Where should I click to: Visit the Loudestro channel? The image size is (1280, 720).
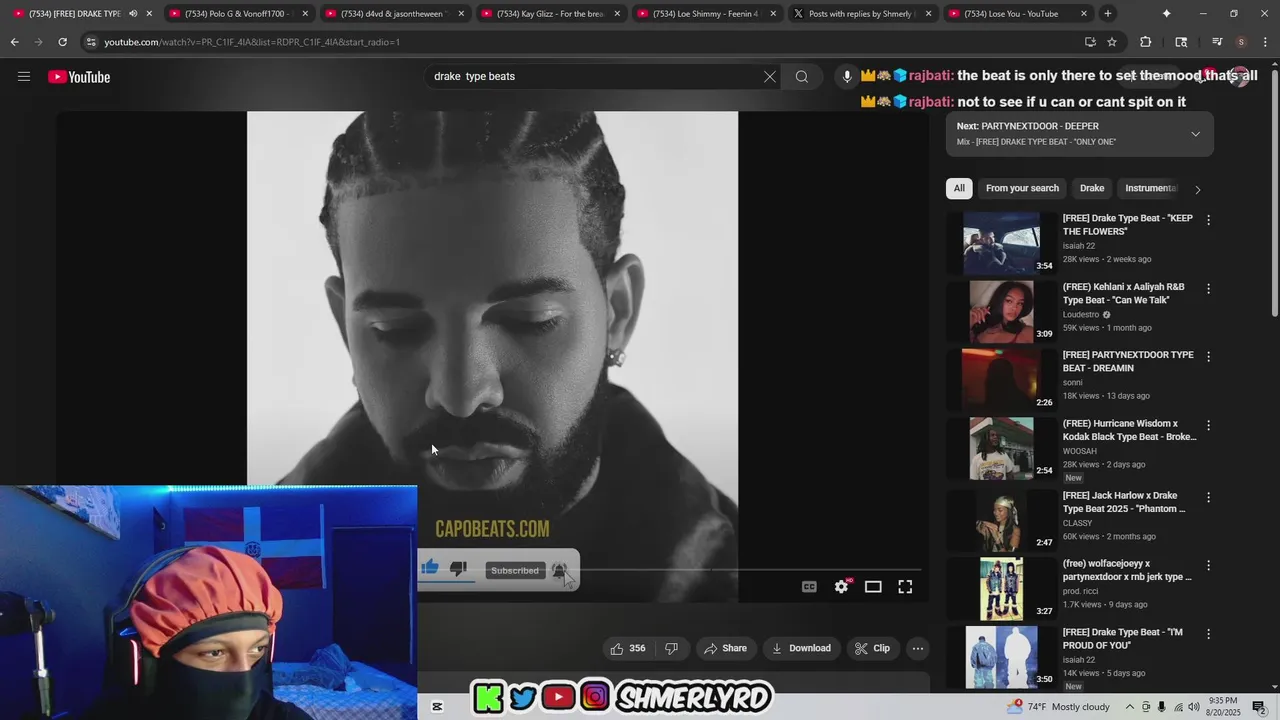pos(1081,314)
